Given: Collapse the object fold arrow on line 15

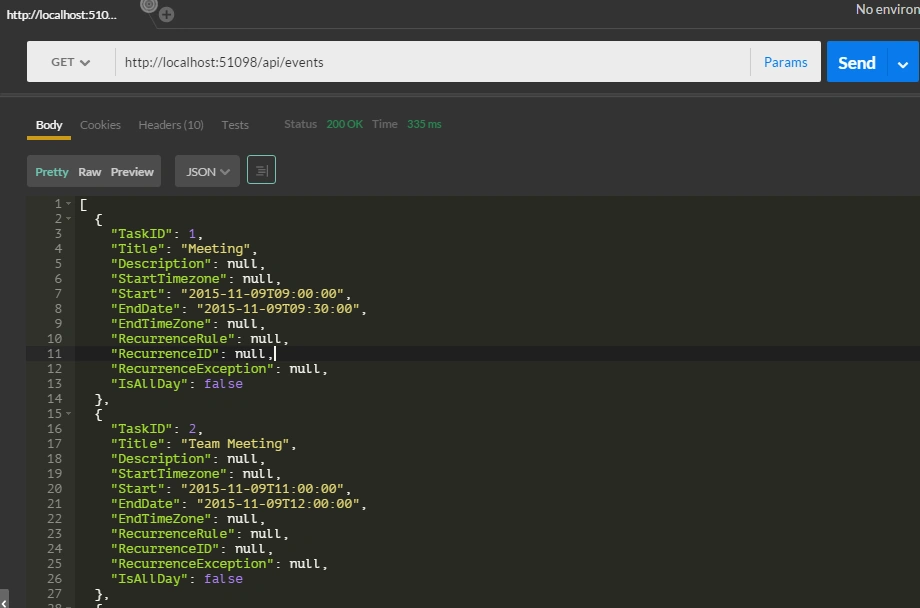Looking at the screenshot, I should (69, 413).
